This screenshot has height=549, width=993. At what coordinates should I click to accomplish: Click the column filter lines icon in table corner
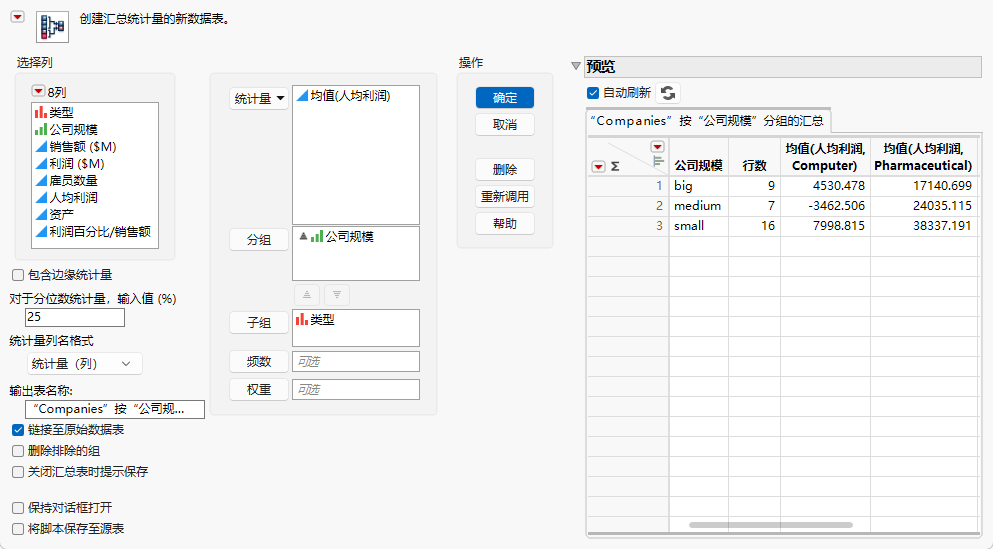tap(658, 162)
